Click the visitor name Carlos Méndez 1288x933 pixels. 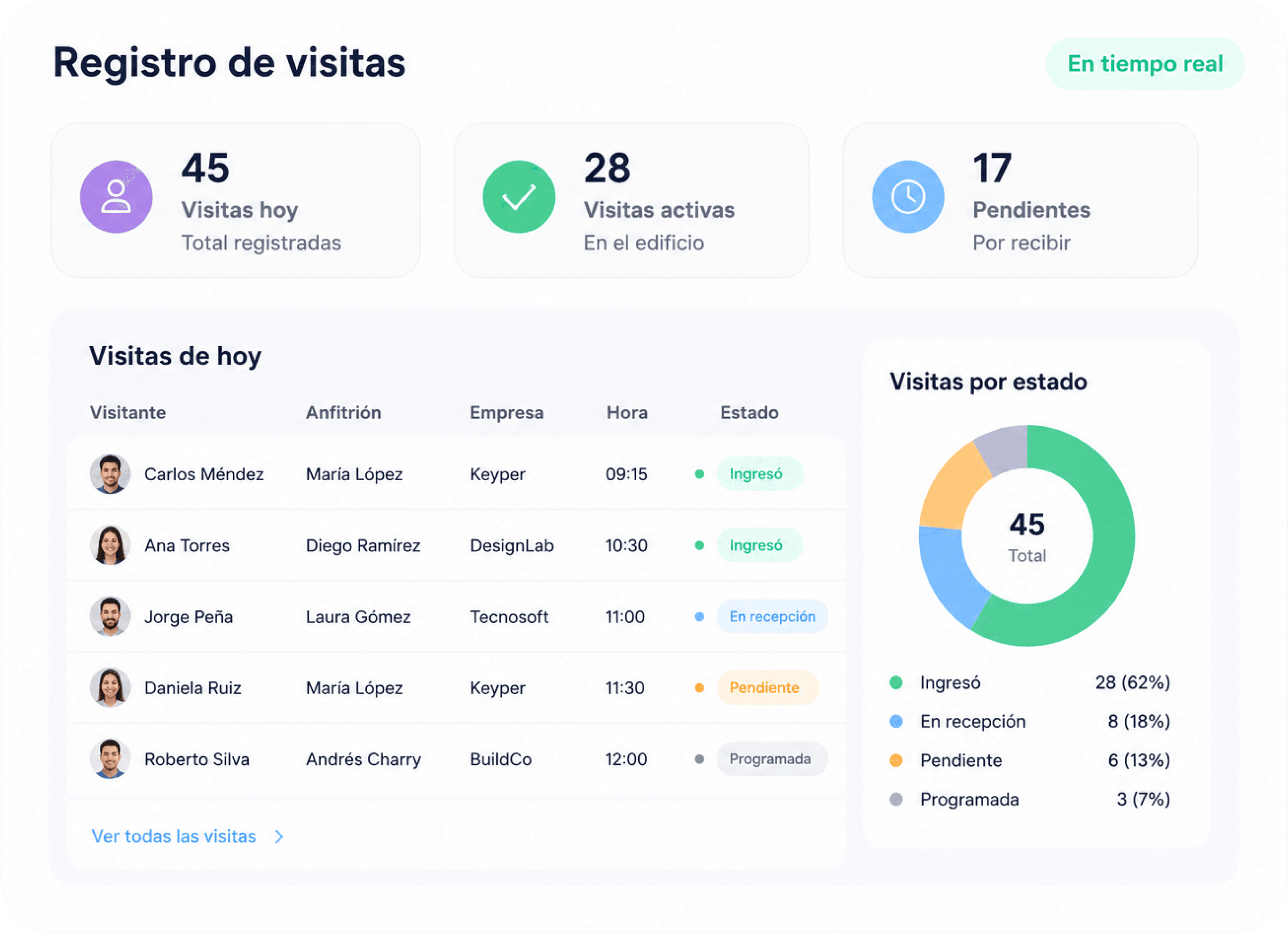(x=204, y=474)
